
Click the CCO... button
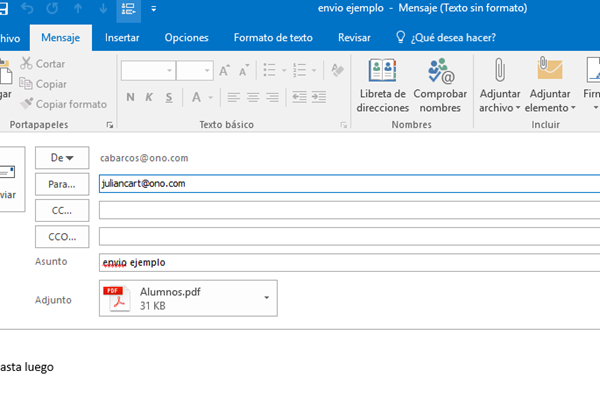tap(62, 236)
